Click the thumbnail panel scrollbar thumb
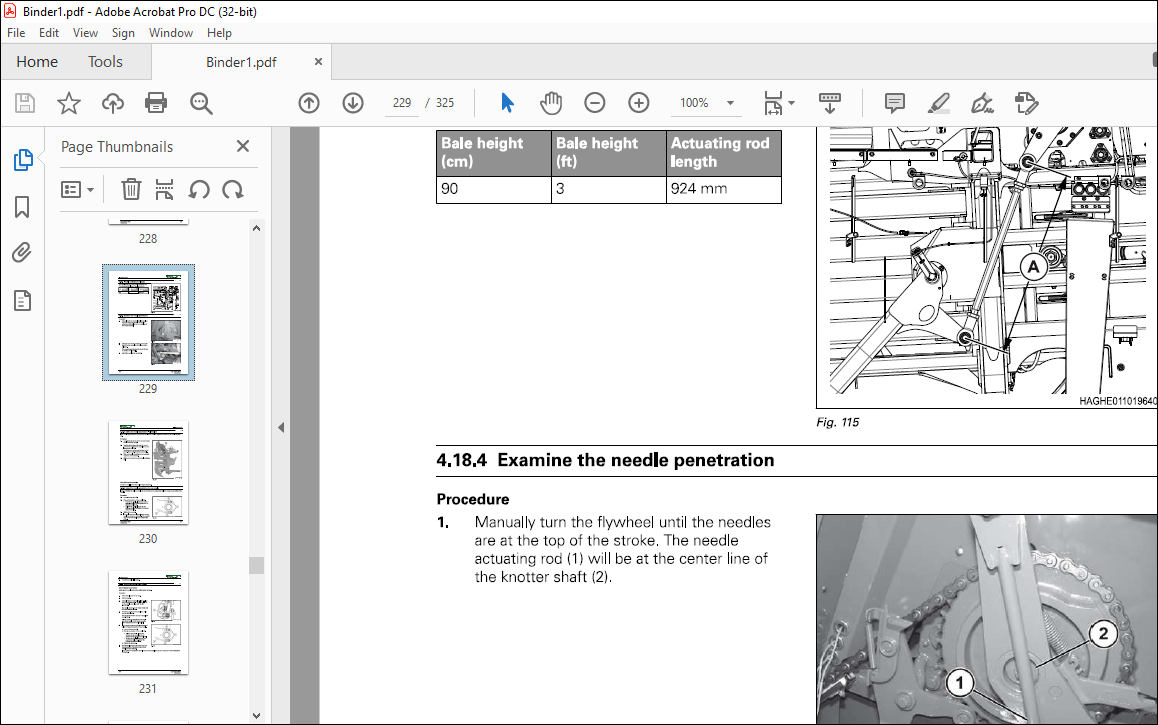The image size is (1158, 725). pos(256,565)
